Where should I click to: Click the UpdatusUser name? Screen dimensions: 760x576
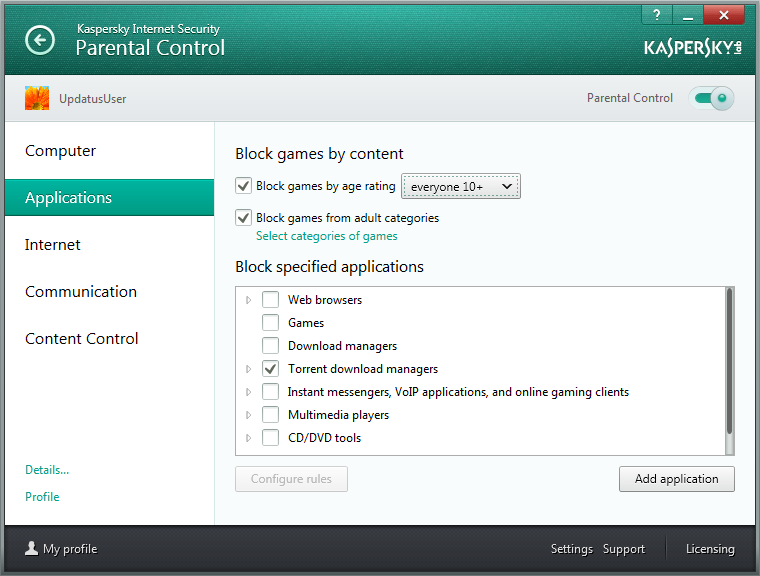click(93, 99)
